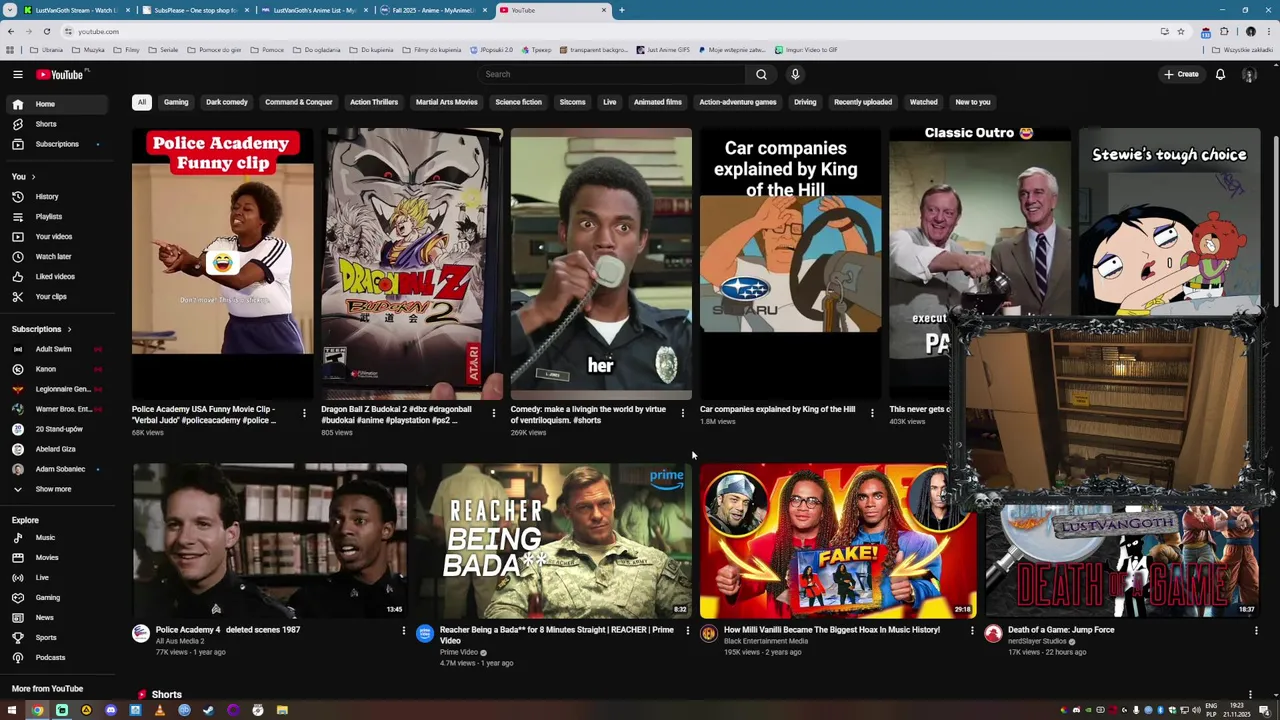The image size is (1280, 720).
Task: Select the Martial Arts Movies filter chip
Action: tap(446, 102)
